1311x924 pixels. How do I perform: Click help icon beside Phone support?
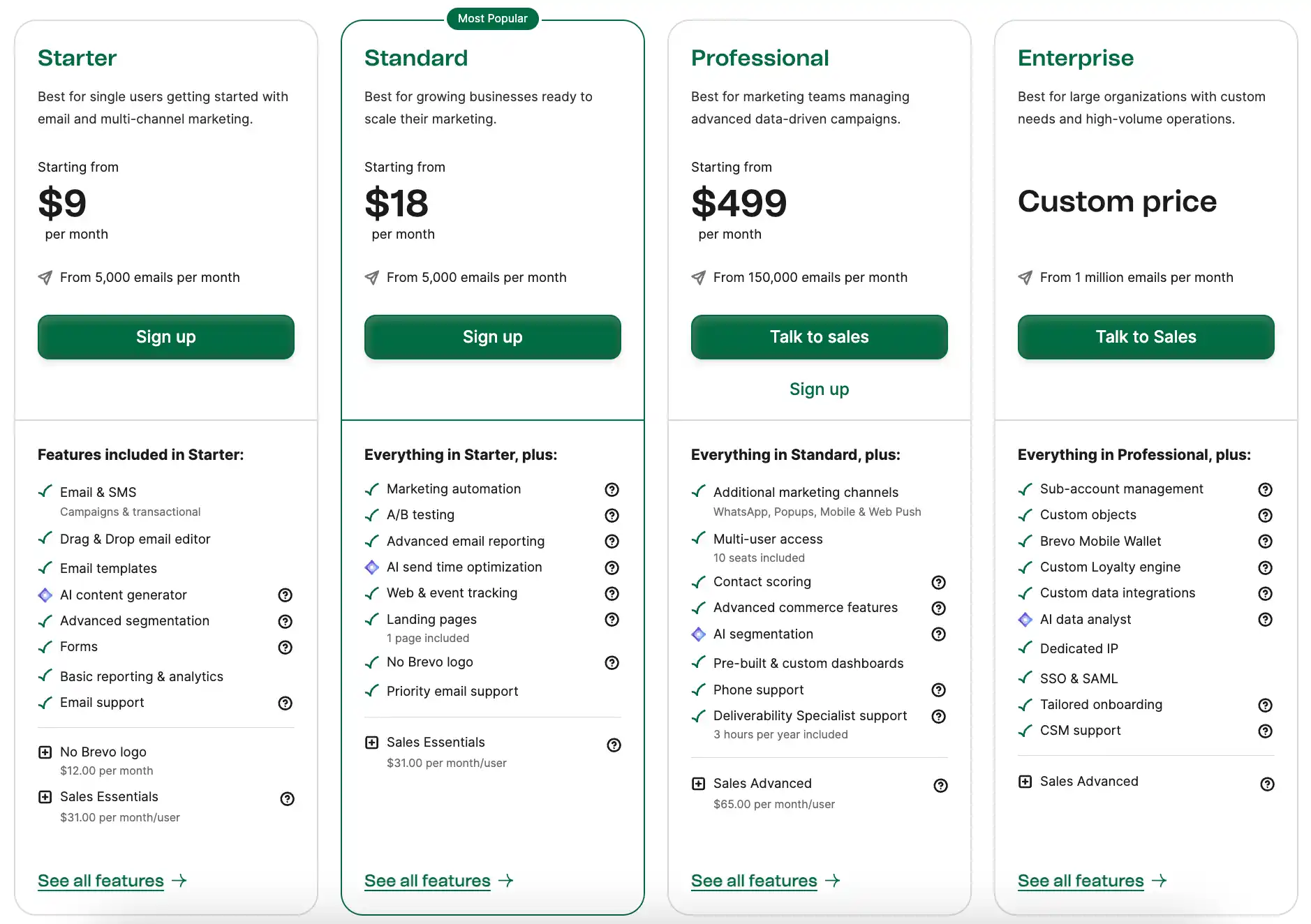[938, 690]
